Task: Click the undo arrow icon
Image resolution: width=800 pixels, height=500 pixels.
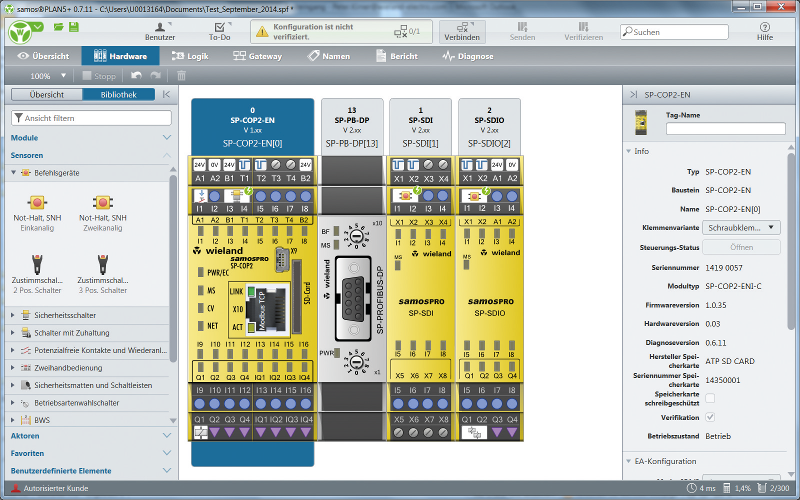Action: point(136,76)
